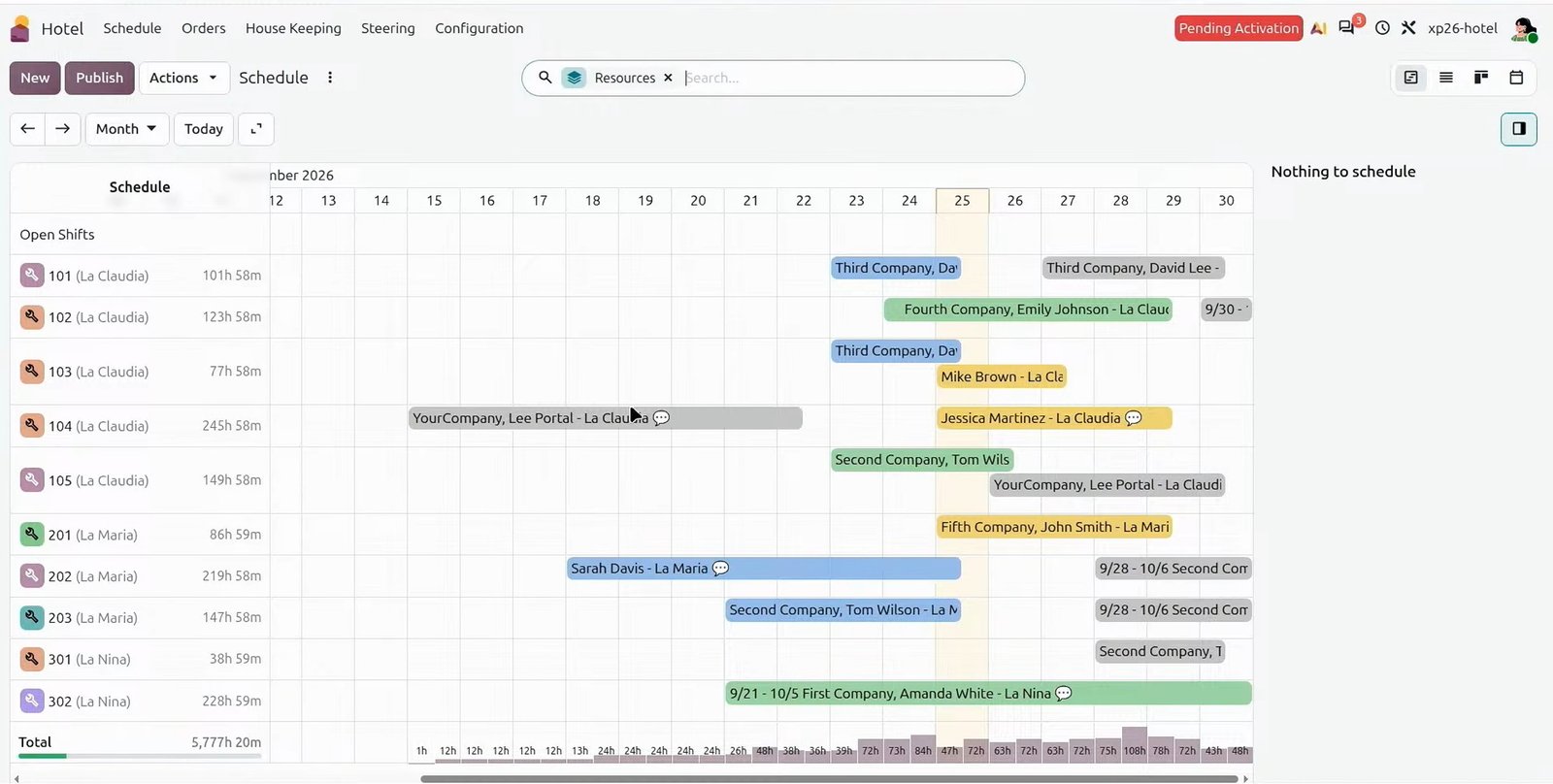
Task: Open the Month scale dropdown
Action: 127,129
